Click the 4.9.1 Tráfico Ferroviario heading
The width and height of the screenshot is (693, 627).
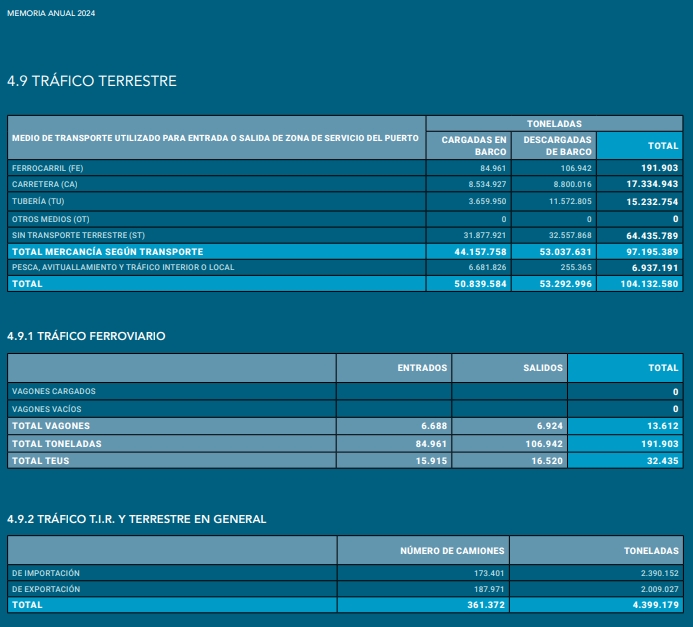pyautogui.click(x=86, y=337)
